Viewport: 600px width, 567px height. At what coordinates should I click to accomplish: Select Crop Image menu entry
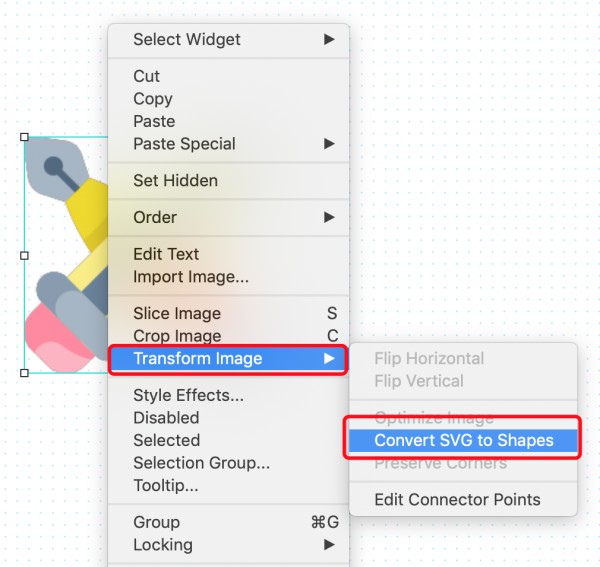pyautogui.click(x=228, y=335)
